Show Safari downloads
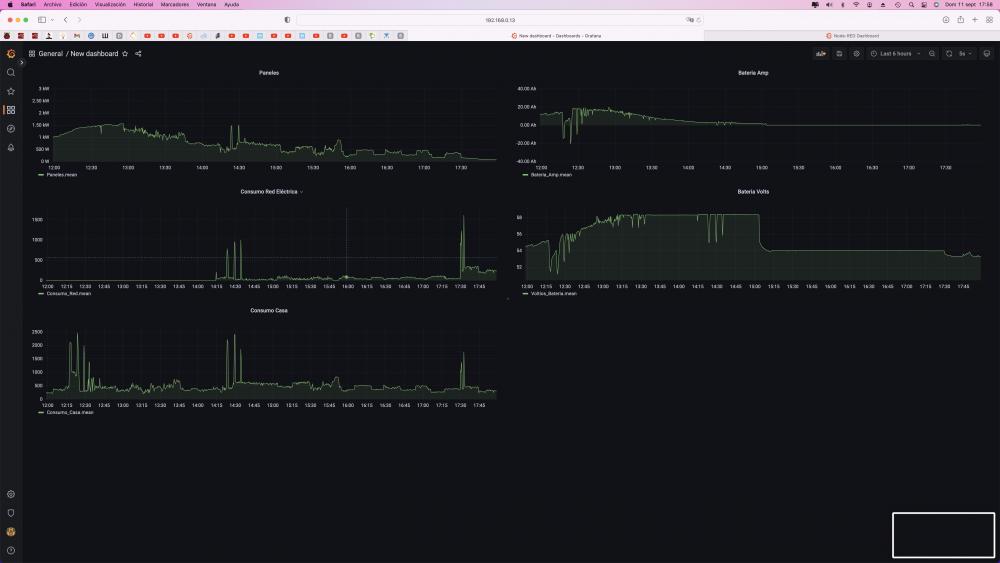 pos(946,20)
